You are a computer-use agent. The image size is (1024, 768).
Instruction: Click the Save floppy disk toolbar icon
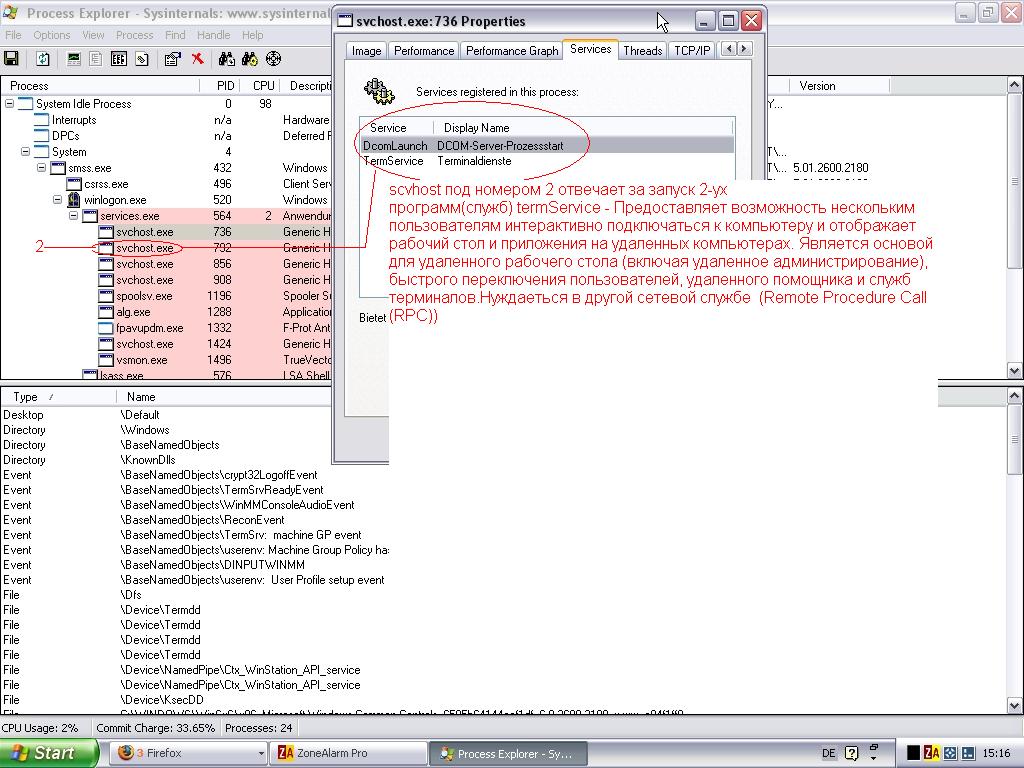tap(11, 59)
